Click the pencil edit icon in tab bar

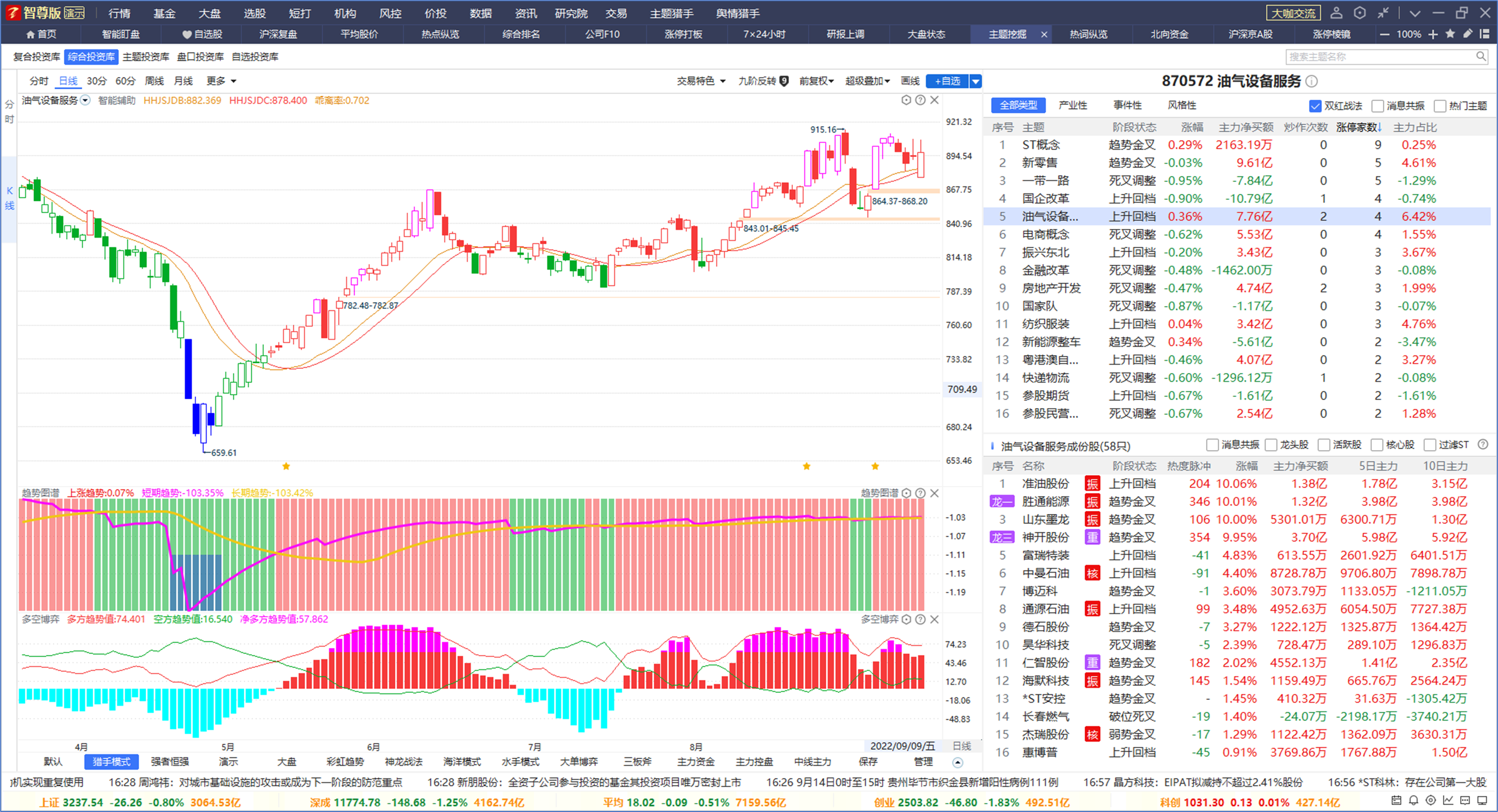point(1468,34)
